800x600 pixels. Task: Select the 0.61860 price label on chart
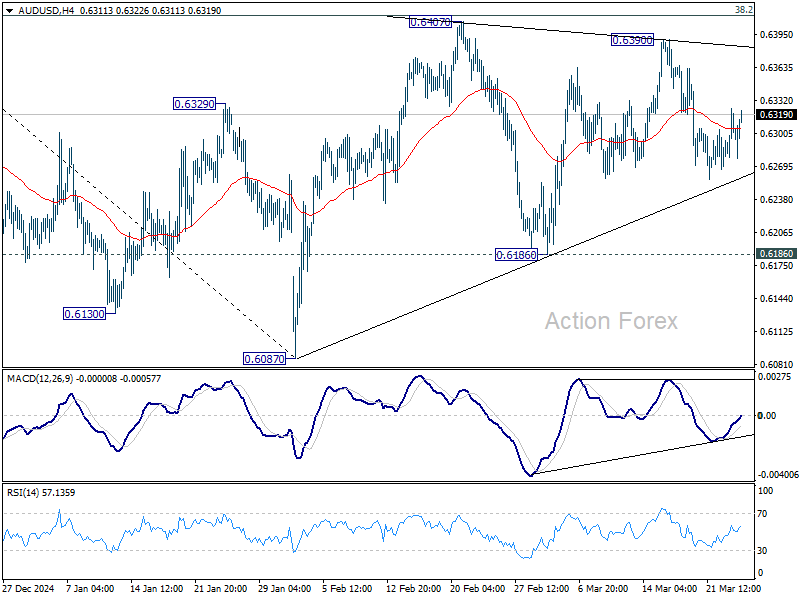pos(516,255)
